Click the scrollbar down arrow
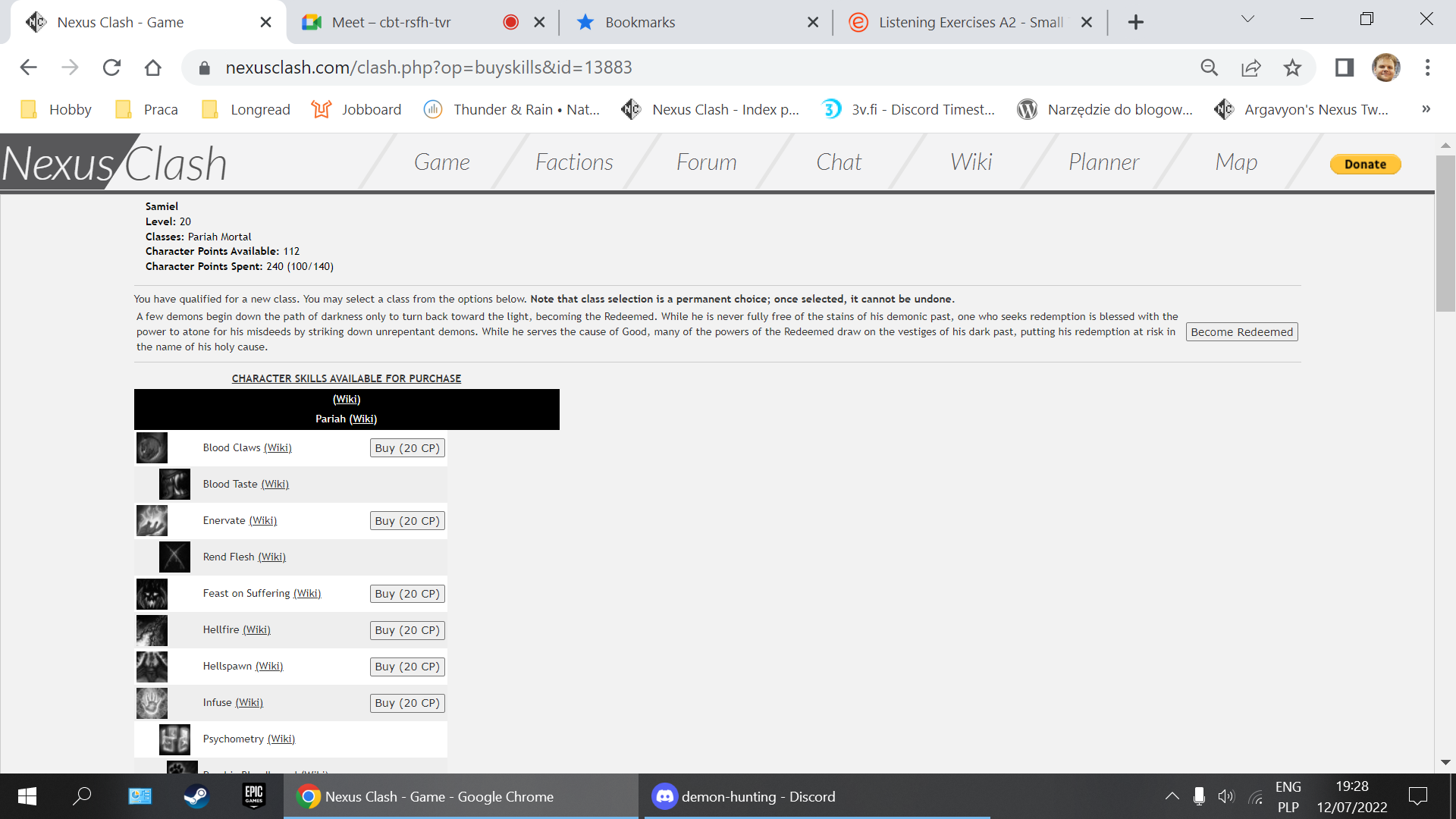The image size is (1456, 819). 1445,762
